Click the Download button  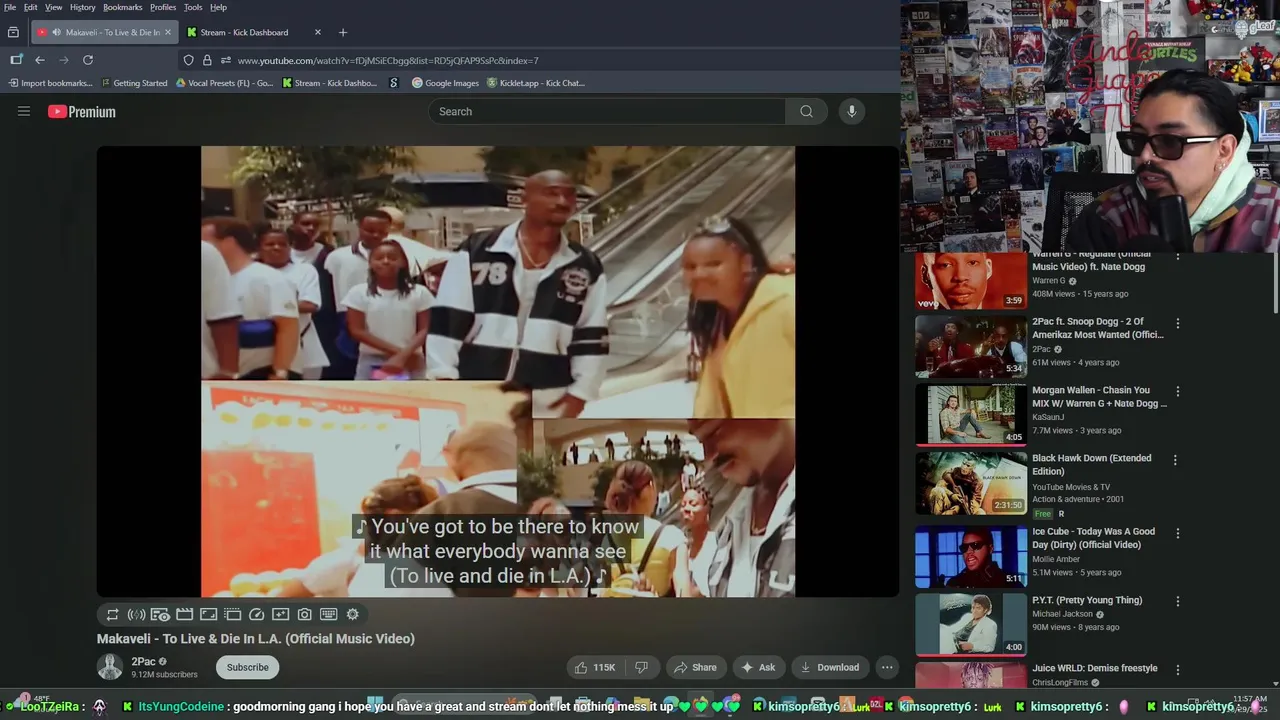point(829,667)
